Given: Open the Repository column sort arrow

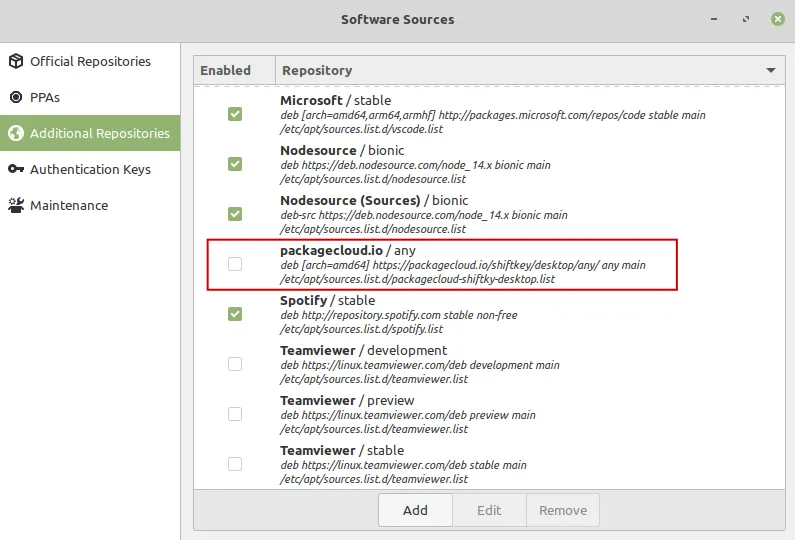Looking at the screenshot, I should pyautogui.click(x=771, y=70).
